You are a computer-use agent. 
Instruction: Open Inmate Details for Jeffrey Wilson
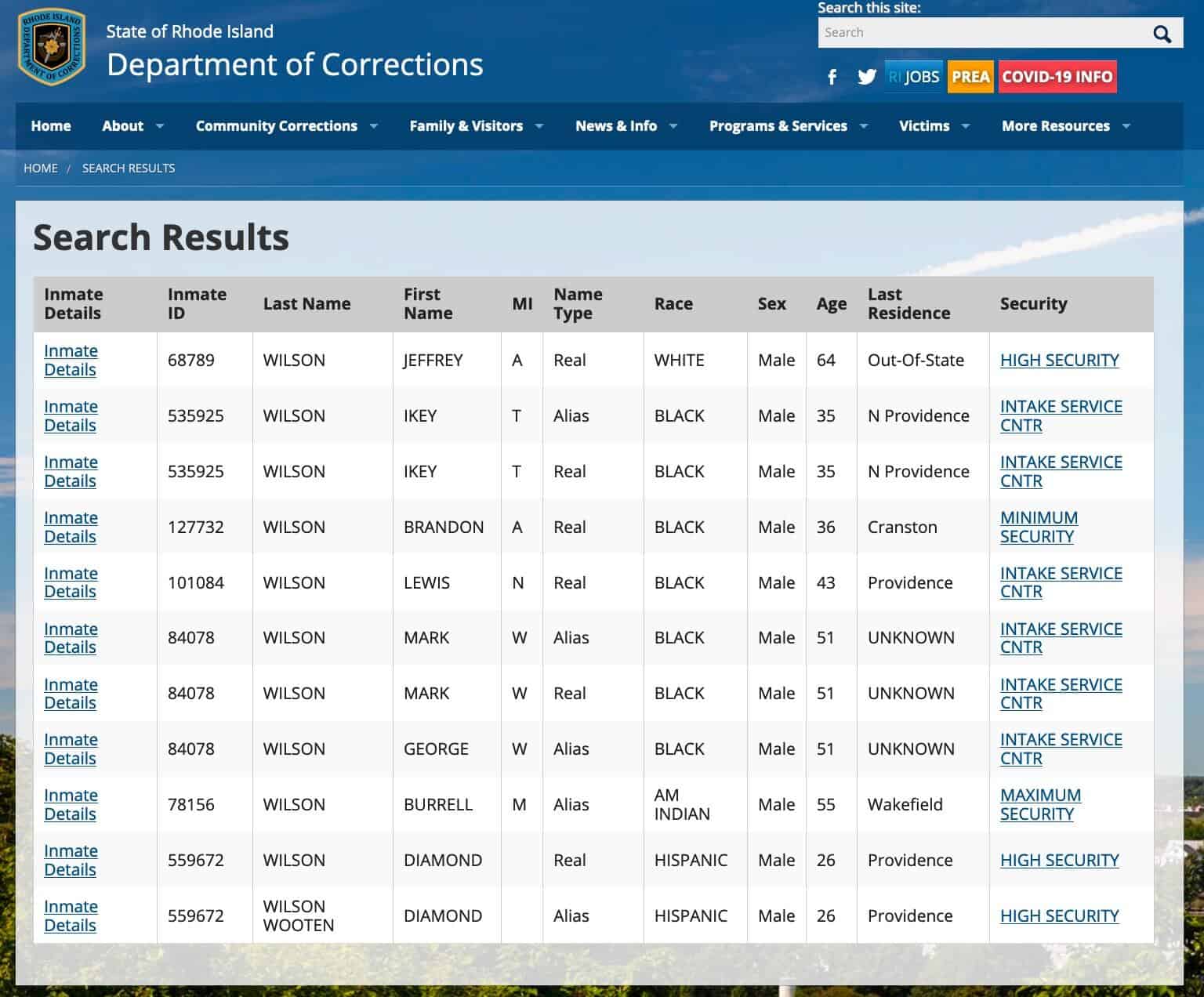tap(71, 361)
